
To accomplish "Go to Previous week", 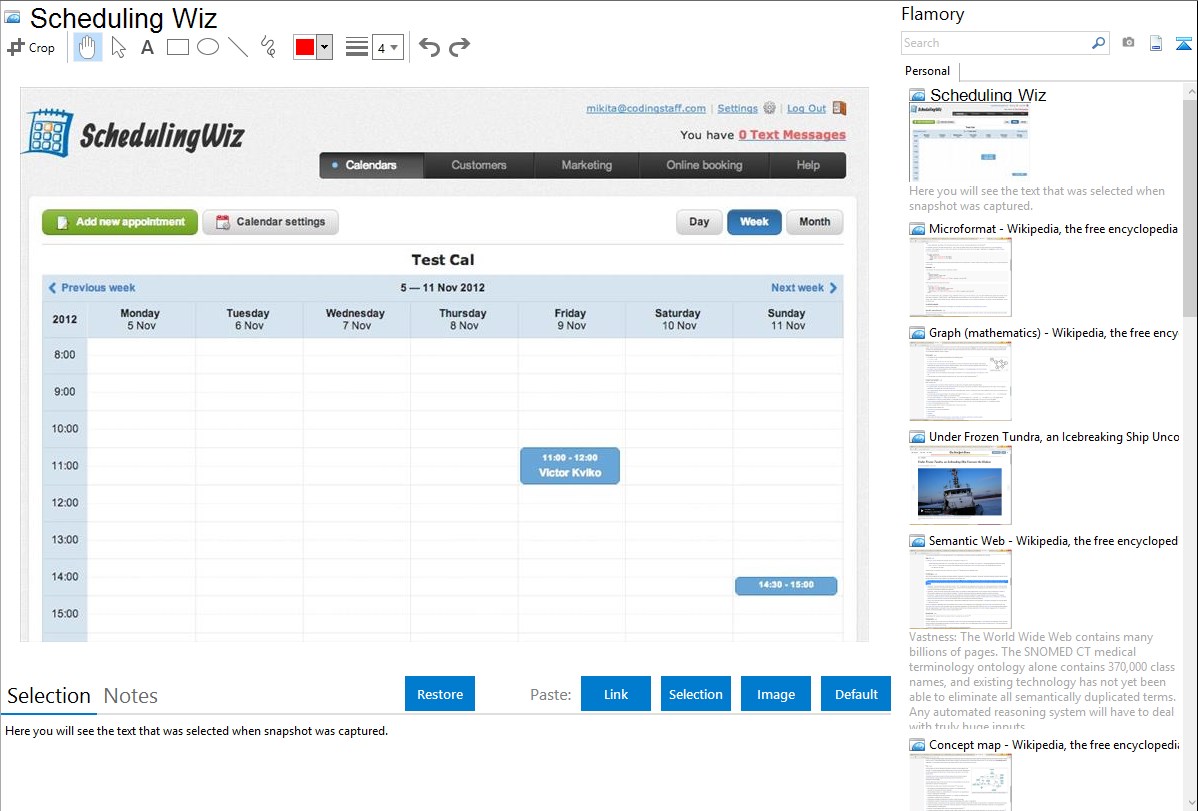I will pyautogui.click(x=92, y=288).
